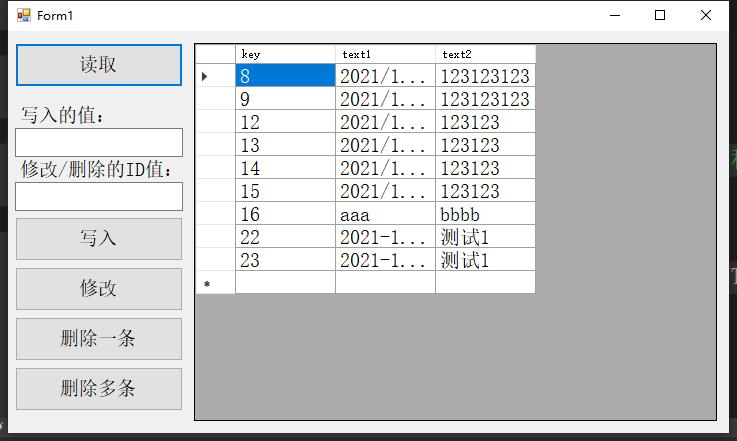The width and height of the screenshot is (737, 441).
Task: Select the text1 cell containing aaa
Action: pyautogui.click(x=385, y=214)
